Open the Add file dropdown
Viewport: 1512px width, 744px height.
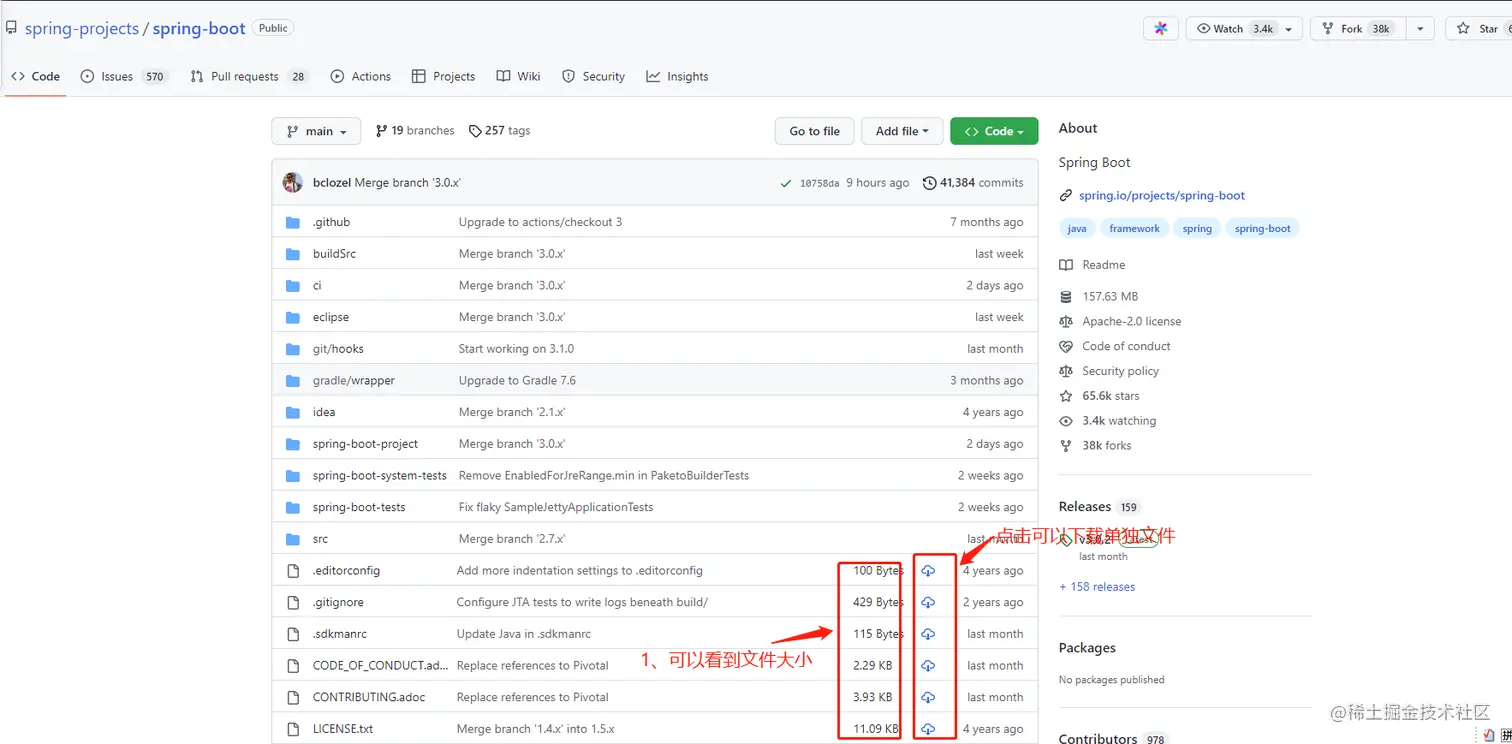pyautogui.click(x=902, y=132)
